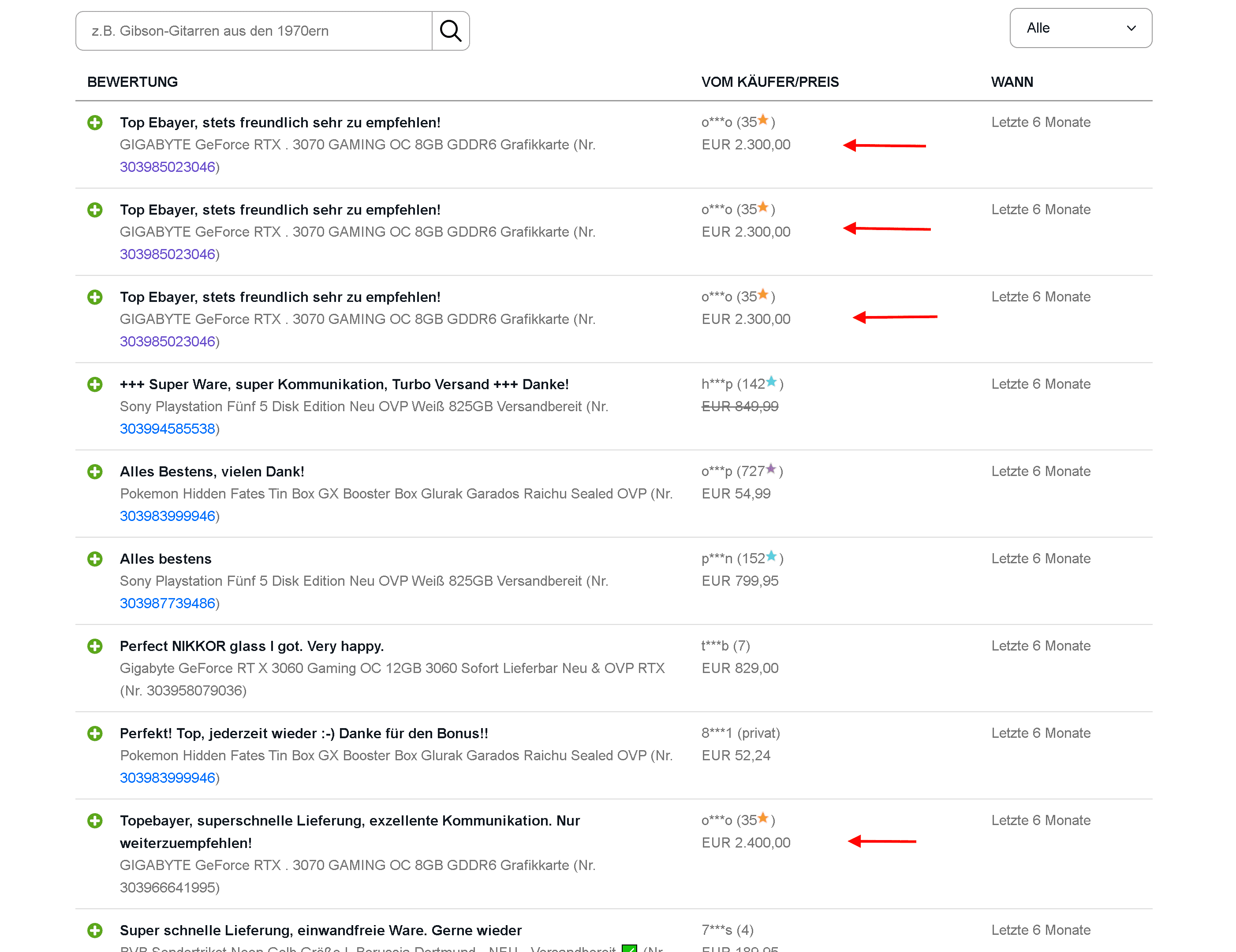The width and height of the screenshot is (1236, 952).
Task: Click the Gigabyte GeForce RT X 3060 item title
Action: coord(392,679)
